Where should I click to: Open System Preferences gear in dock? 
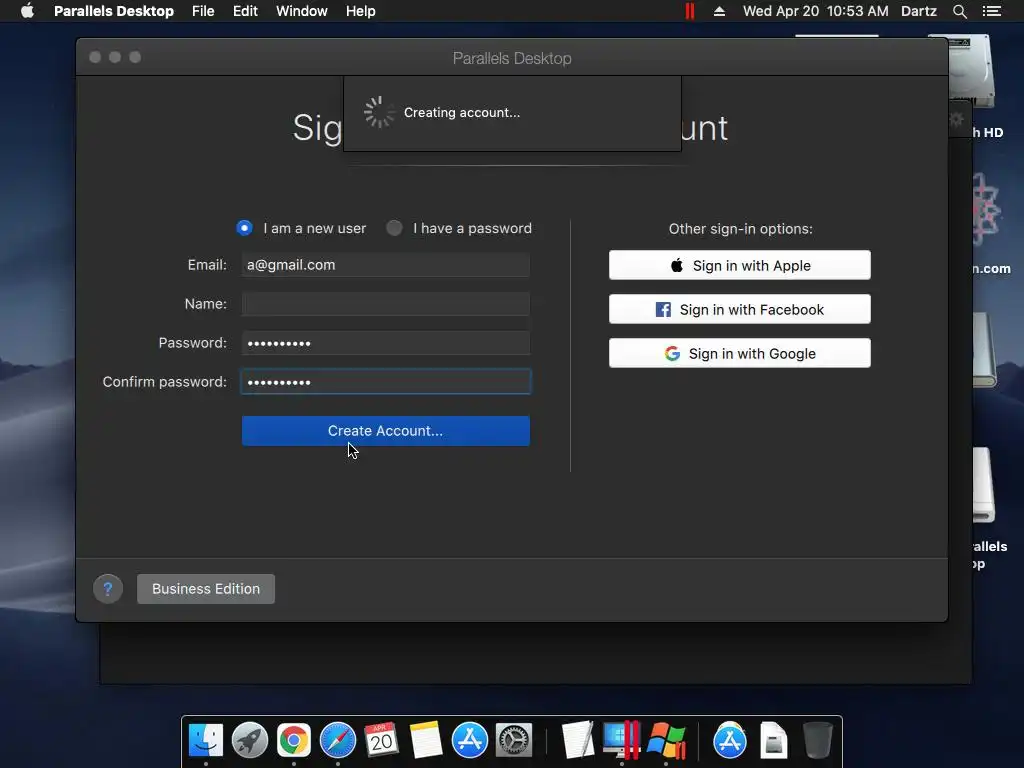point(514,741)
